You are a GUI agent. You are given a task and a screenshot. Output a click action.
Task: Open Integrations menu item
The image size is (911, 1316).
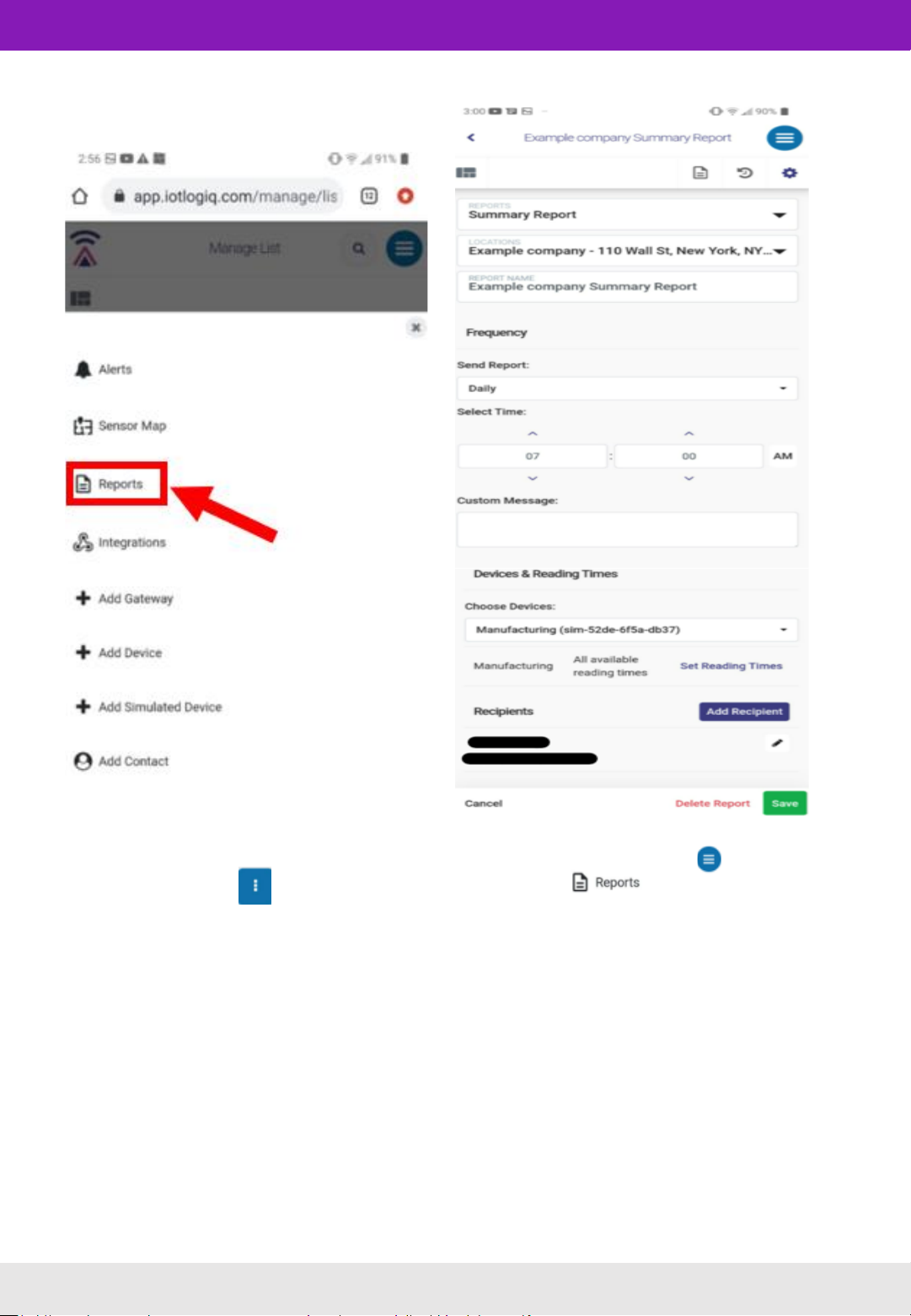[120, 542]
